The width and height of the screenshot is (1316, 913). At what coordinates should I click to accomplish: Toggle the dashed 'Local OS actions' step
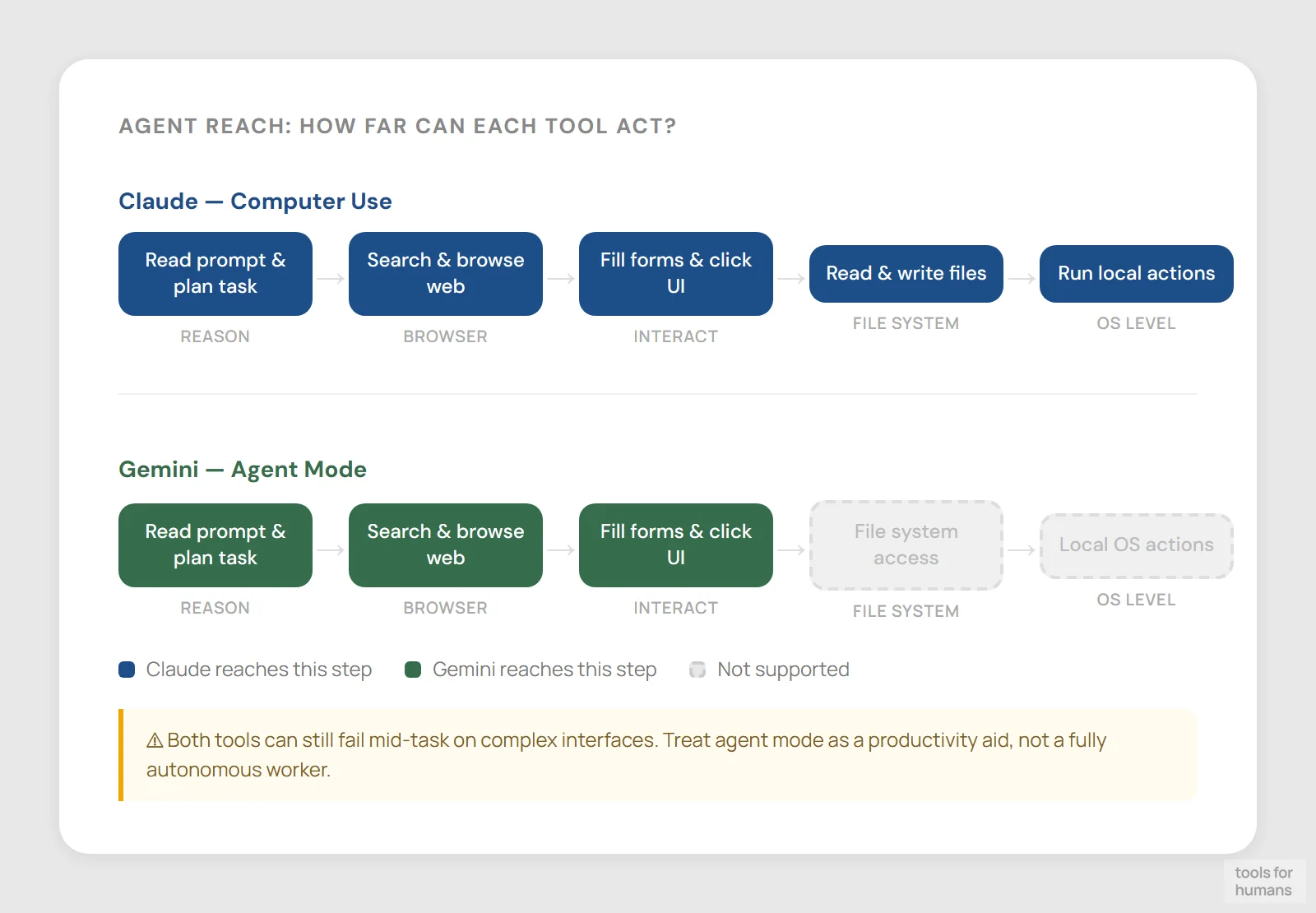click(x=1136, y=545)
